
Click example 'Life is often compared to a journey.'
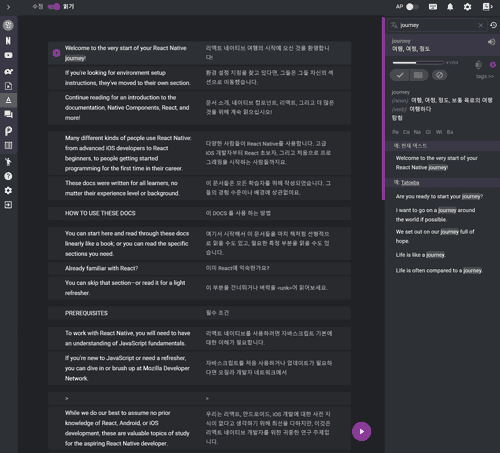439,271
